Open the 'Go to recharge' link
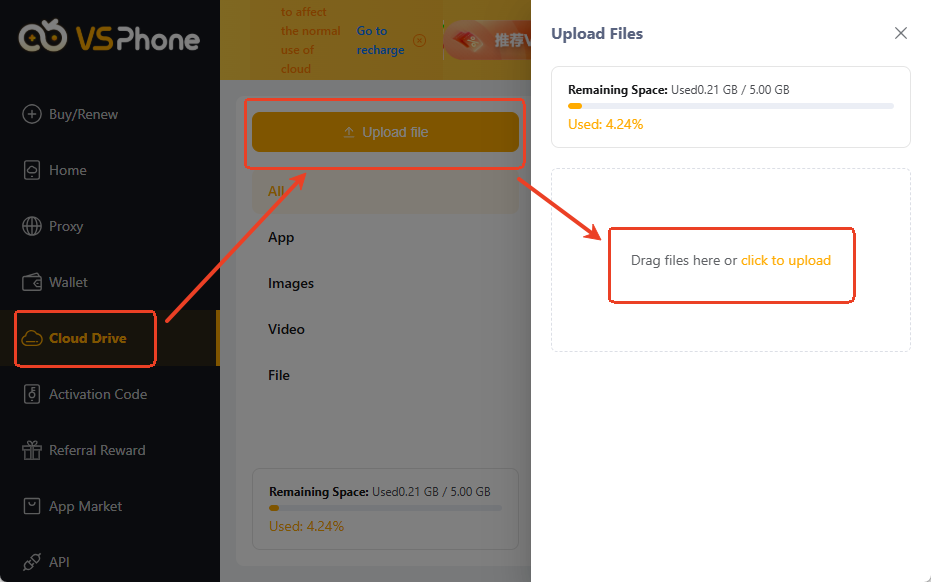 (380, 41)
